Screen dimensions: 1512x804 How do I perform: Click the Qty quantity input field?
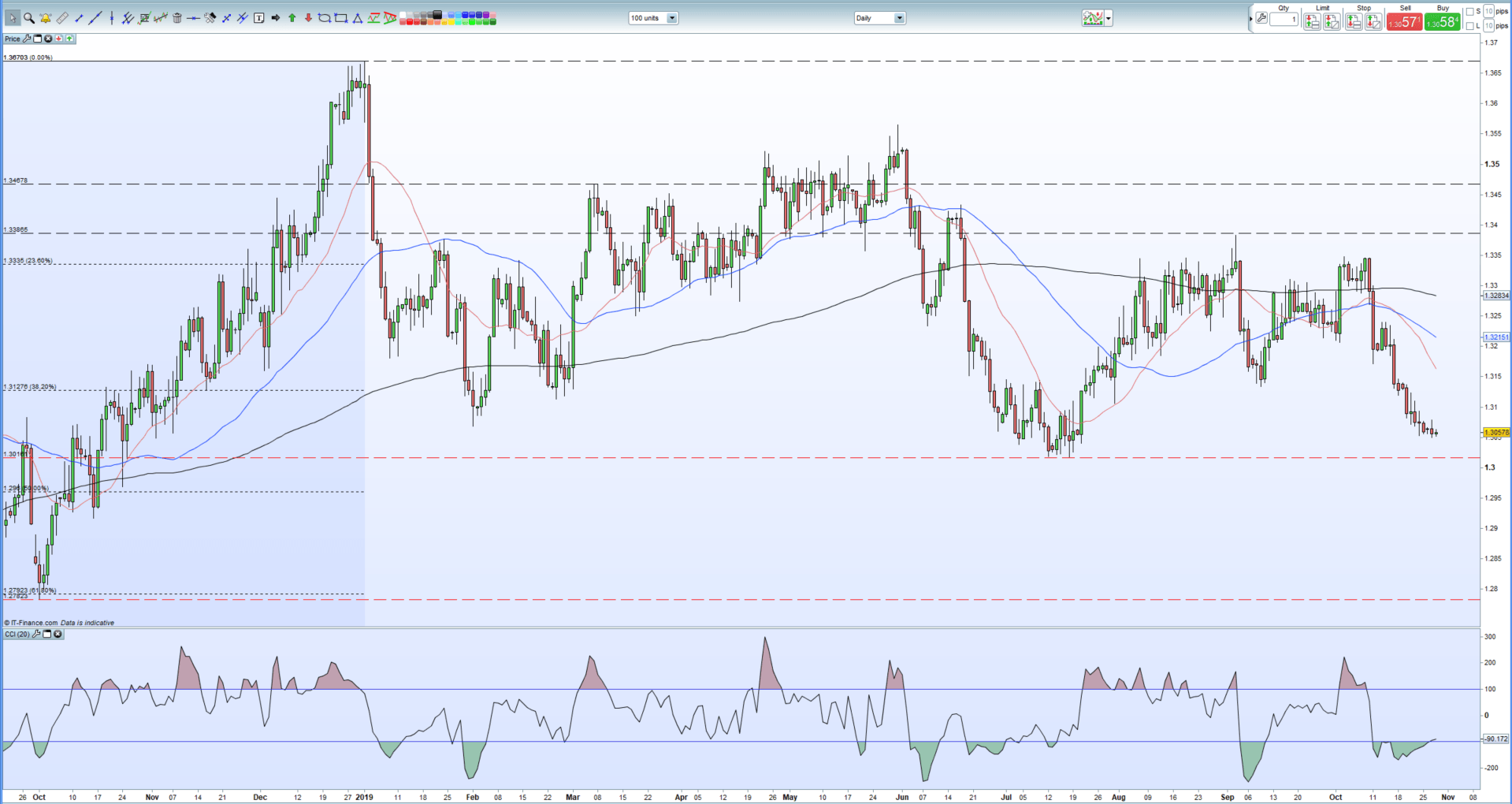coord(1284,19)
